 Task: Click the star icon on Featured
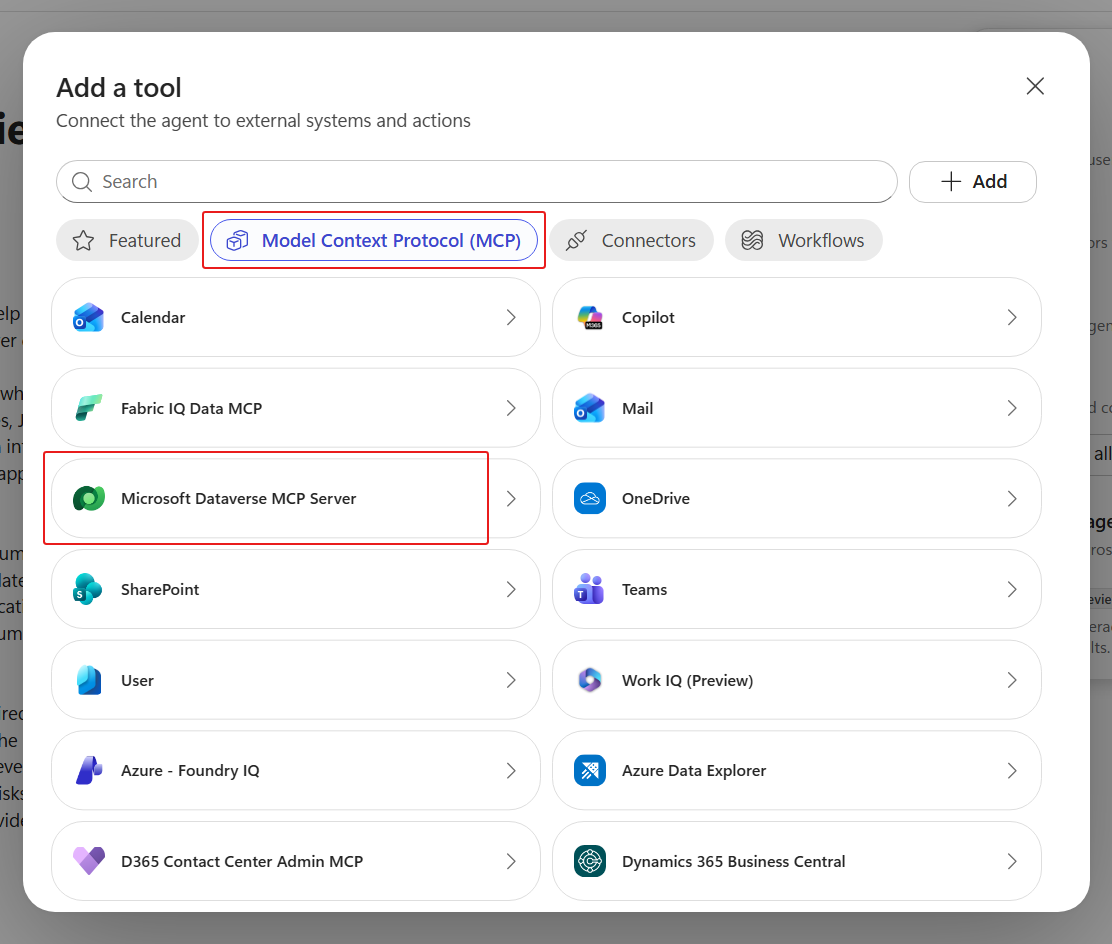coord(83,240)
